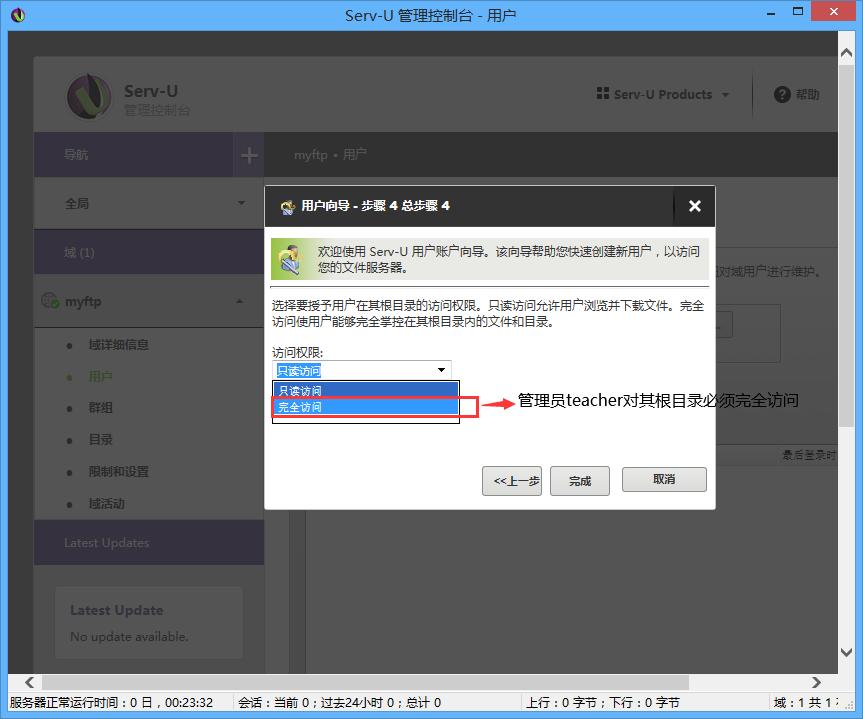Open 域活动 in navigation
Screen dimensions: 863x719
pos(106,504)
